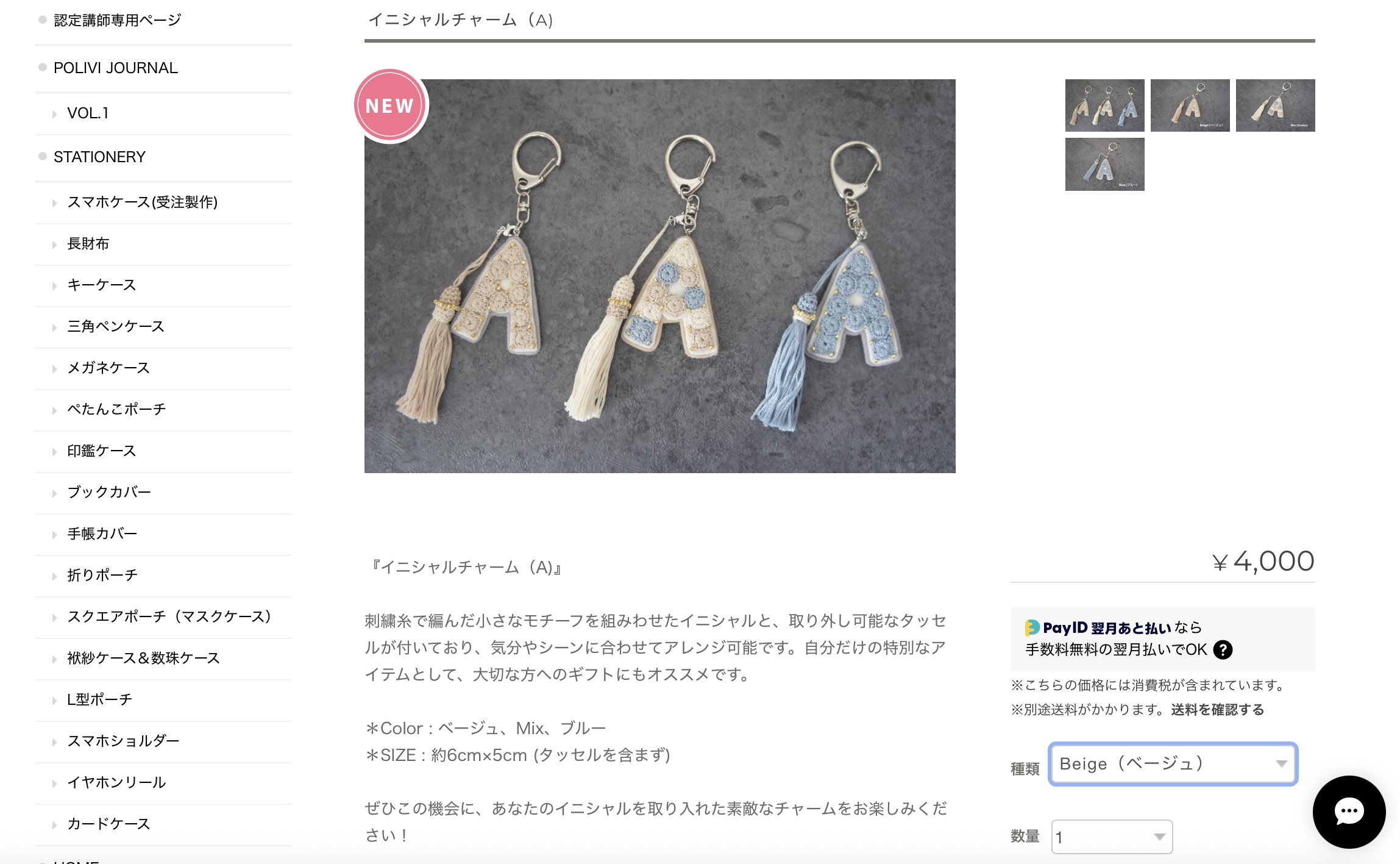1400x864 pixels.
Task: Go to 認定講師専用ページ
Action: pyautogui.click(x=117, y=20)
